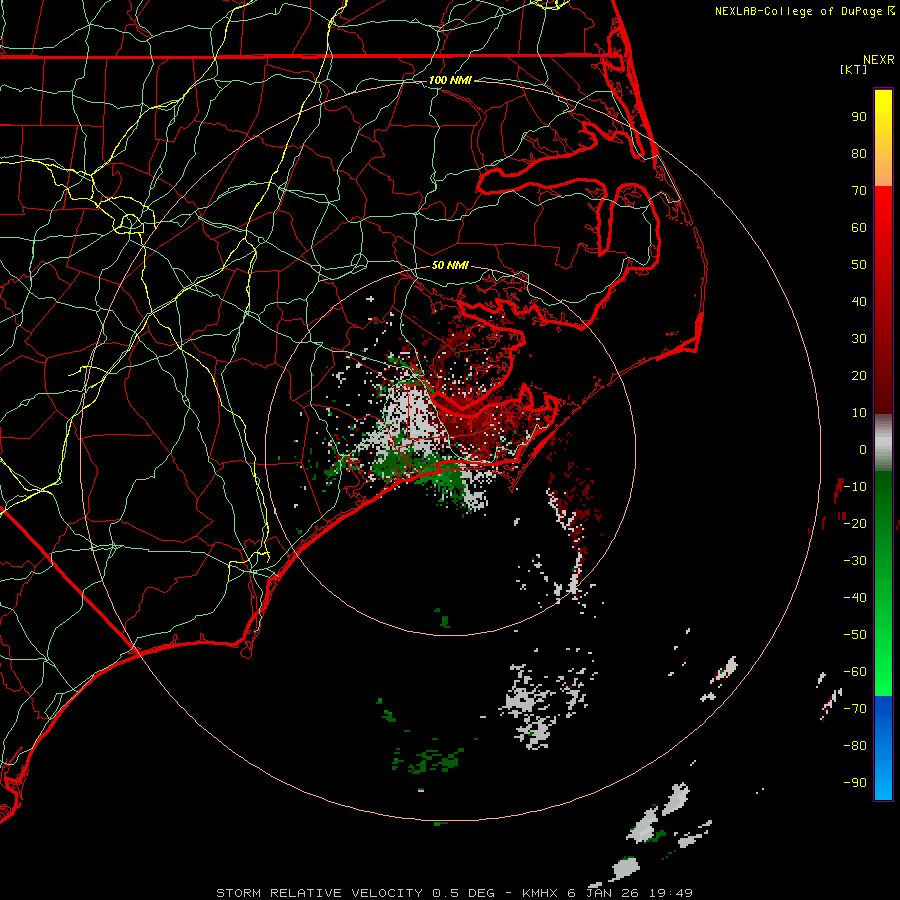Click the -50 value on the velocity scale
This screenshot has height=900, width=900.
click(855, 635)
